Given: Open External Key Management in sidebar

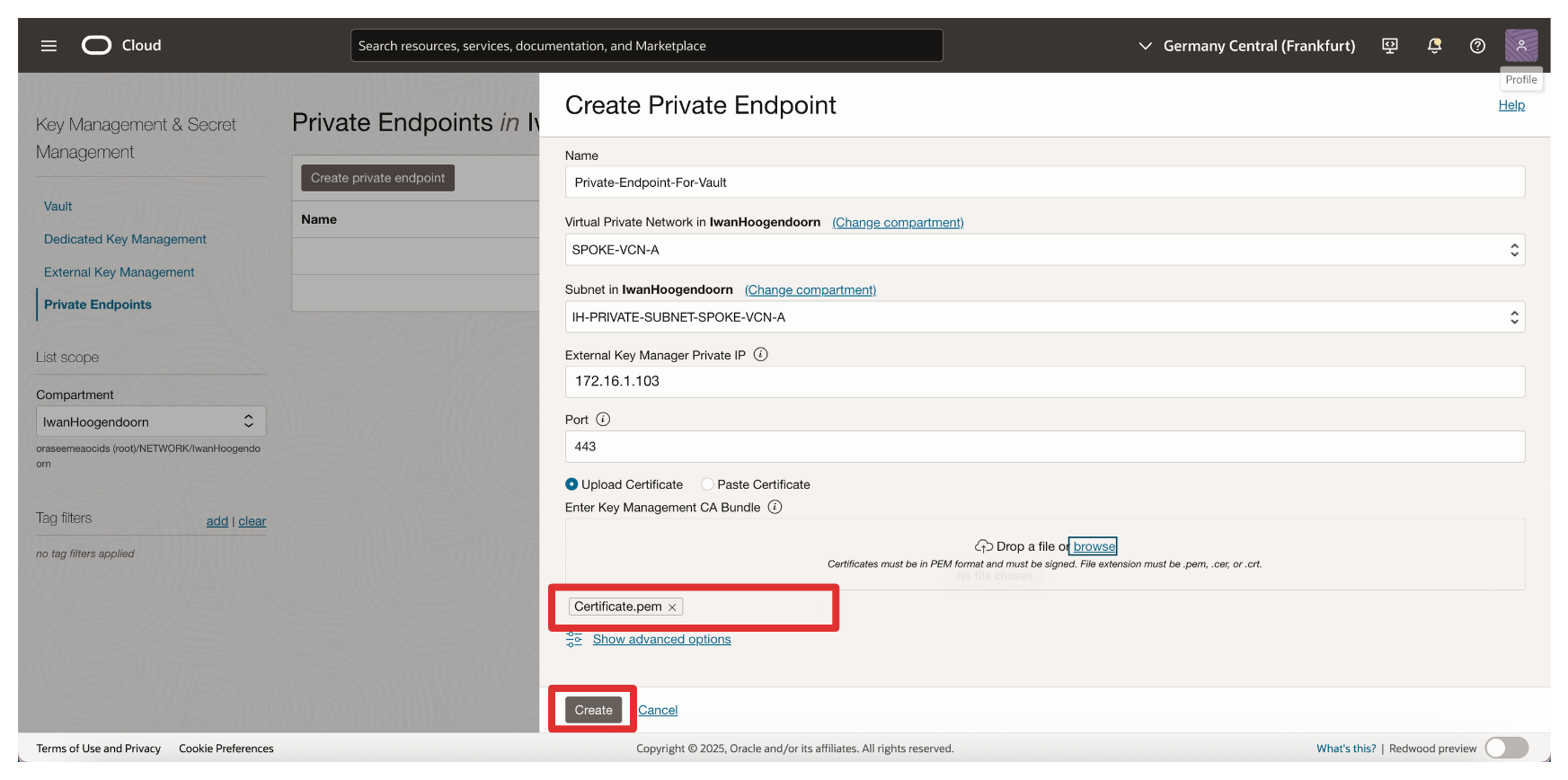Looking at the screenshot, I should click(x=119, y=272).
